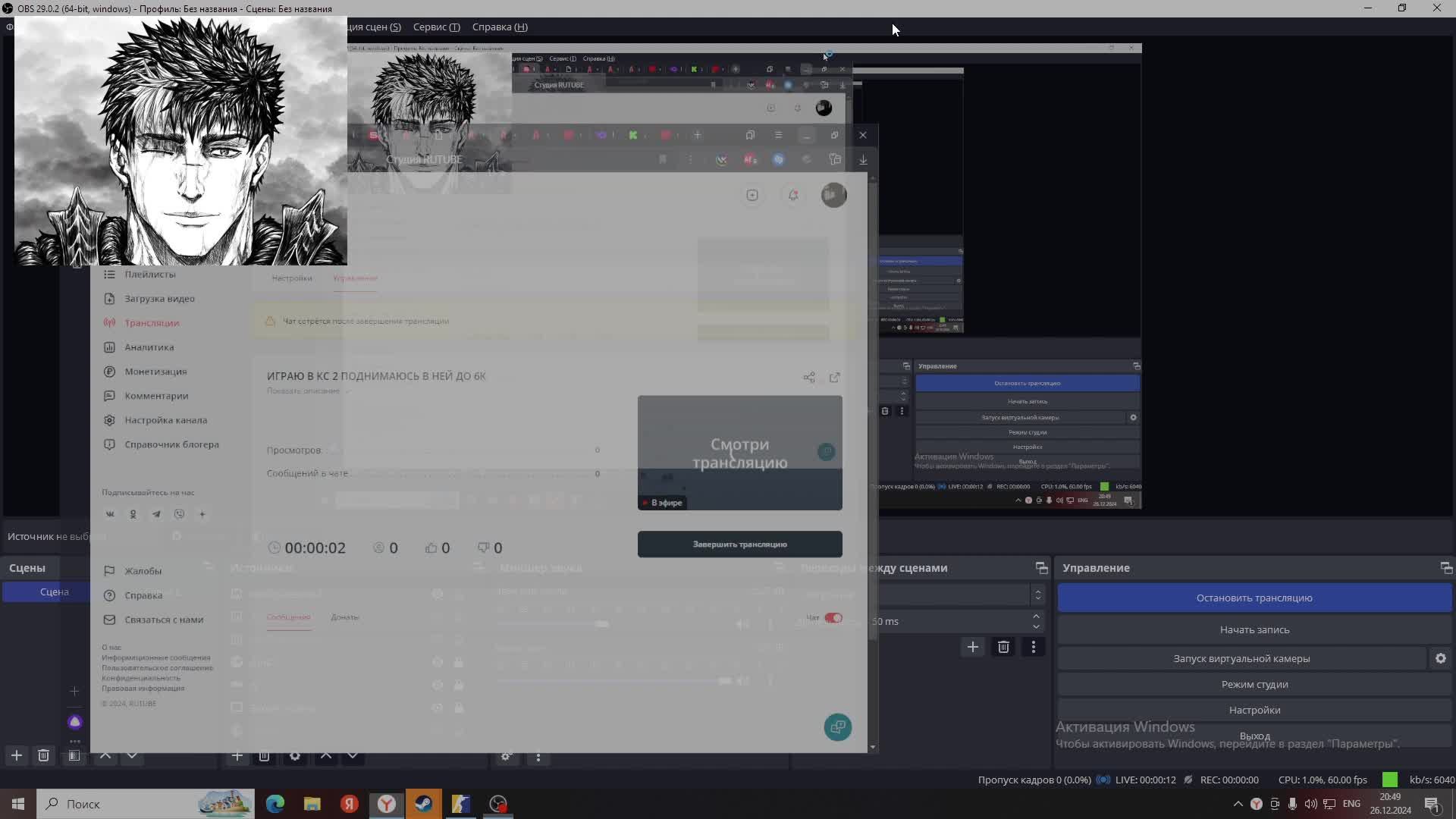Viewport: 1456px width, 819px height.
Task: Click the teal chat support floating button
Action: click(838, 728)
